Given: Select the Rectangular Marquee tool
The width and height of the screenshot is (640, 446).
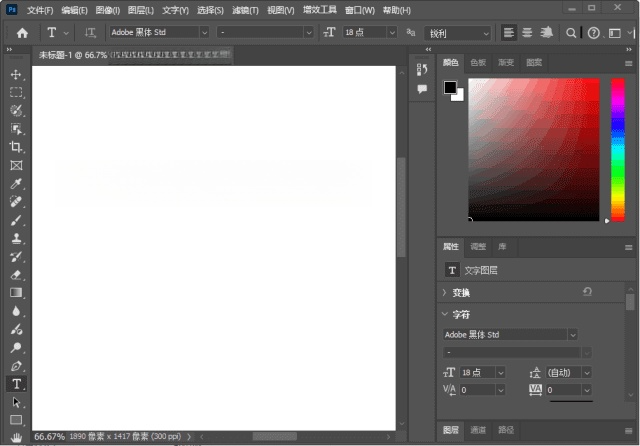Looking at the screenshot, I should (x=16, y=93).
